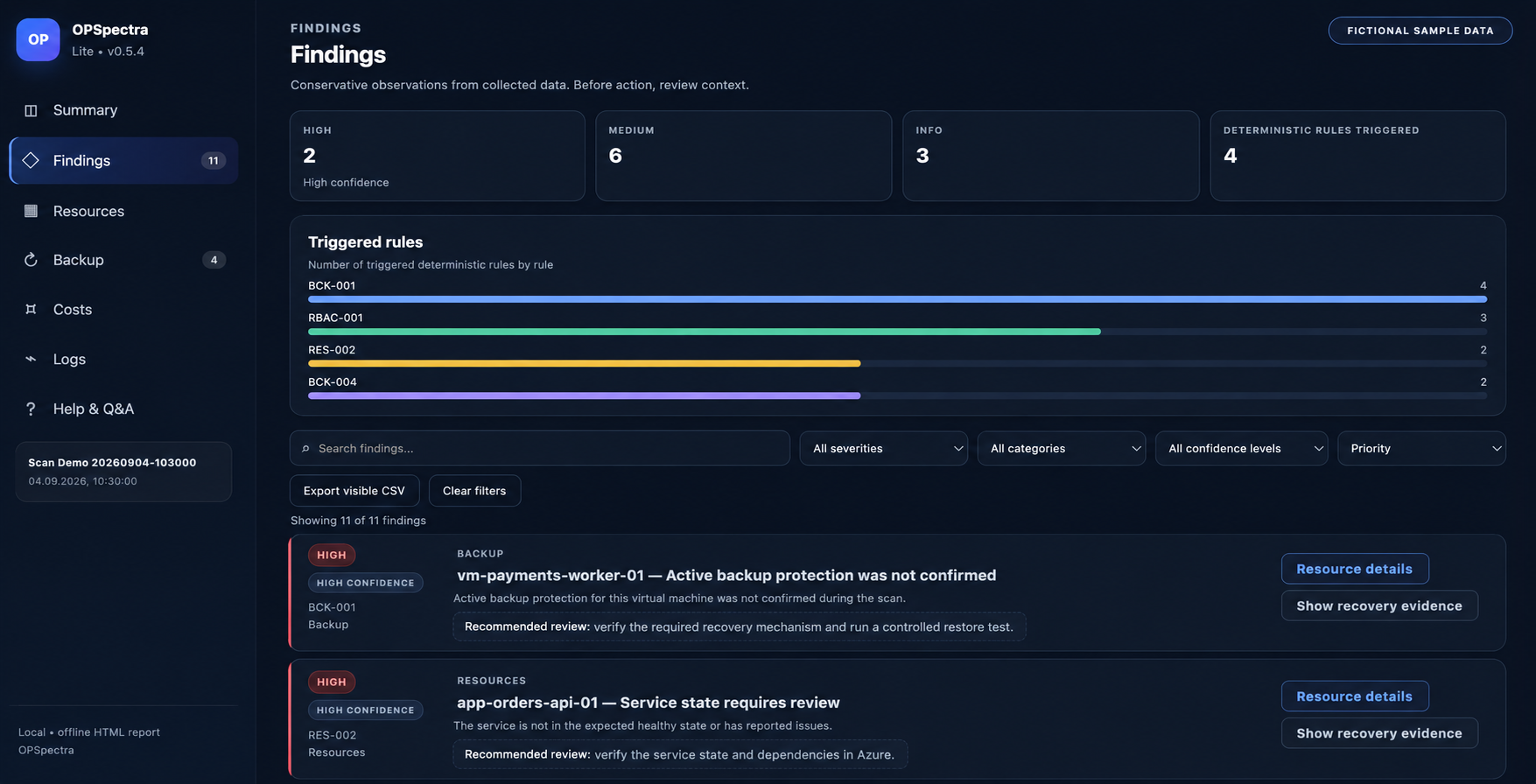Show recovery evidence for vm-payments-worker-01
The image size is (1536, 784).
(1379, 605)
